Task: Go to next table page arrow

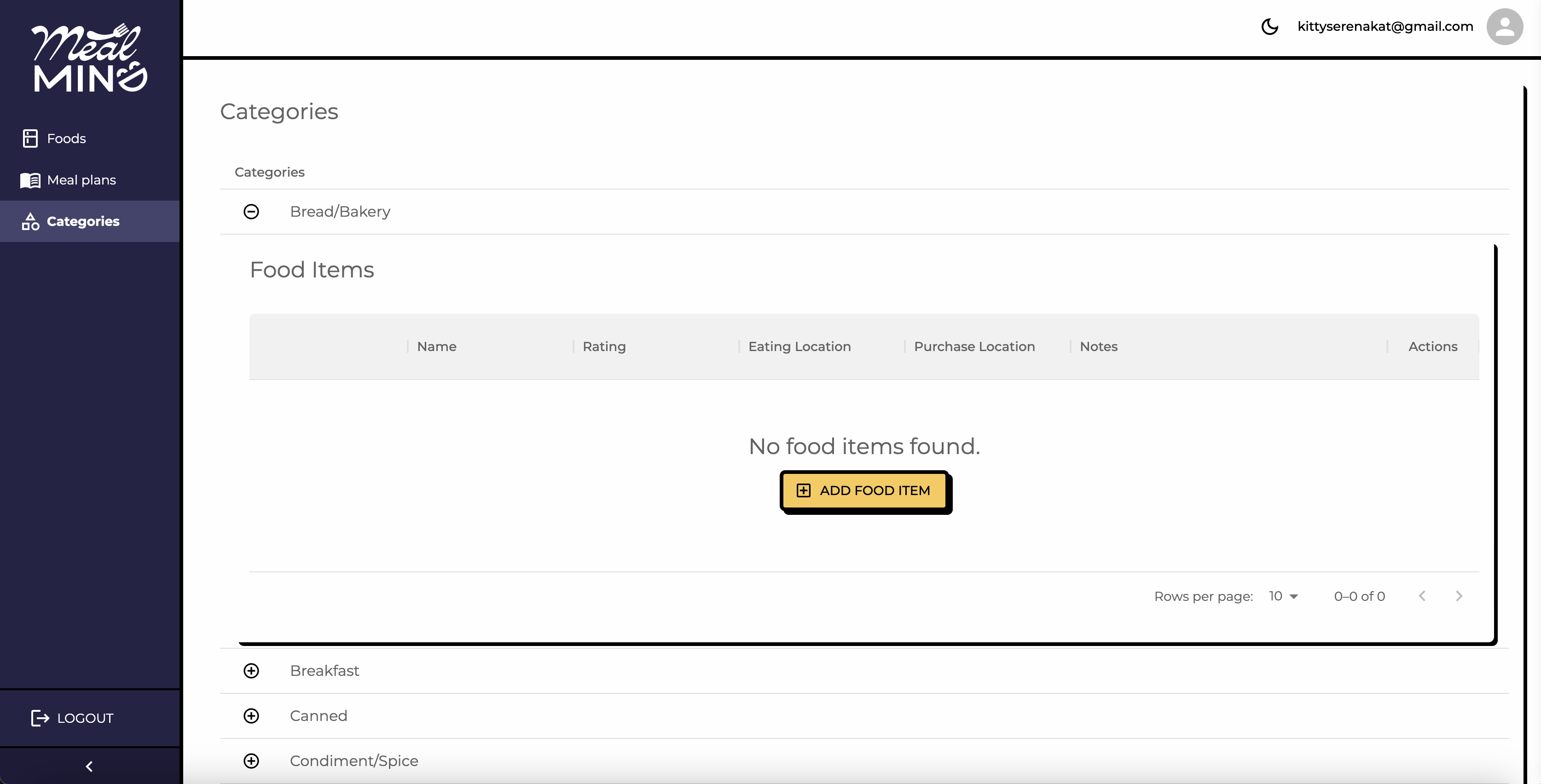Action: [x=1459, y=596]
